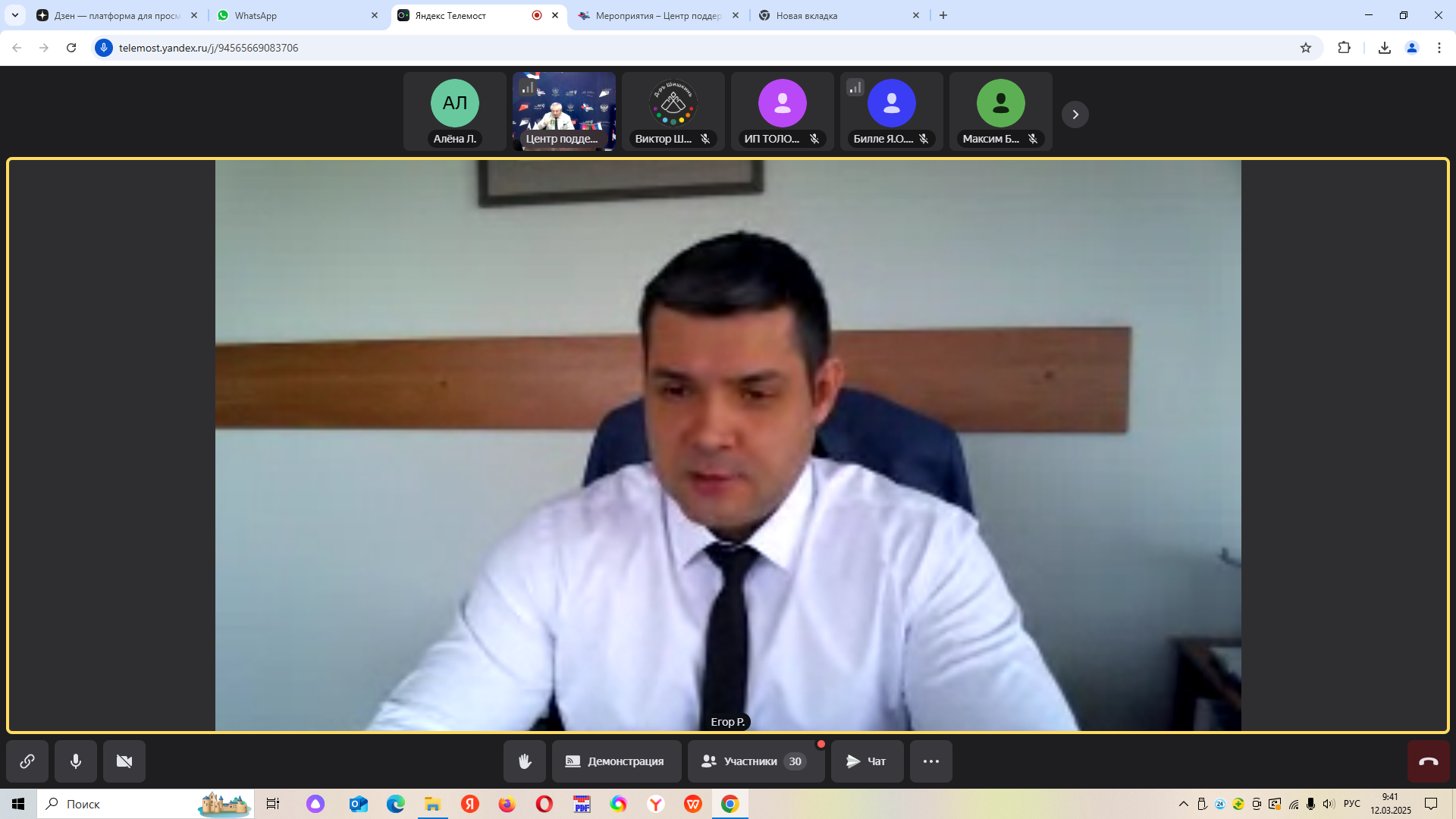Show next participants with arrow
This screenshot has width=1456, height=819.
click(1075, 115)
